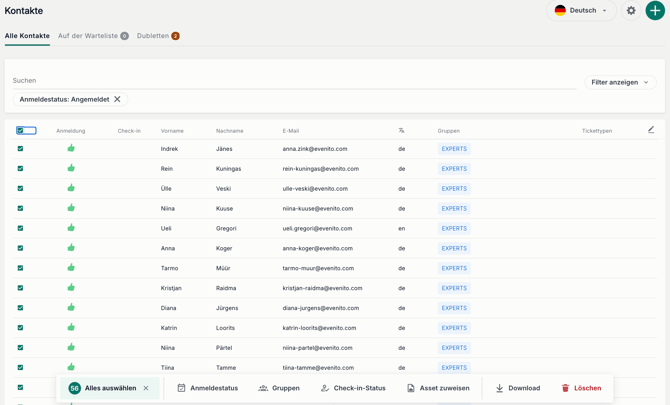The height and width of the screenshot is (405, 670).
Task: Click the pencil edit columns icon
Action: coord(651,129)
